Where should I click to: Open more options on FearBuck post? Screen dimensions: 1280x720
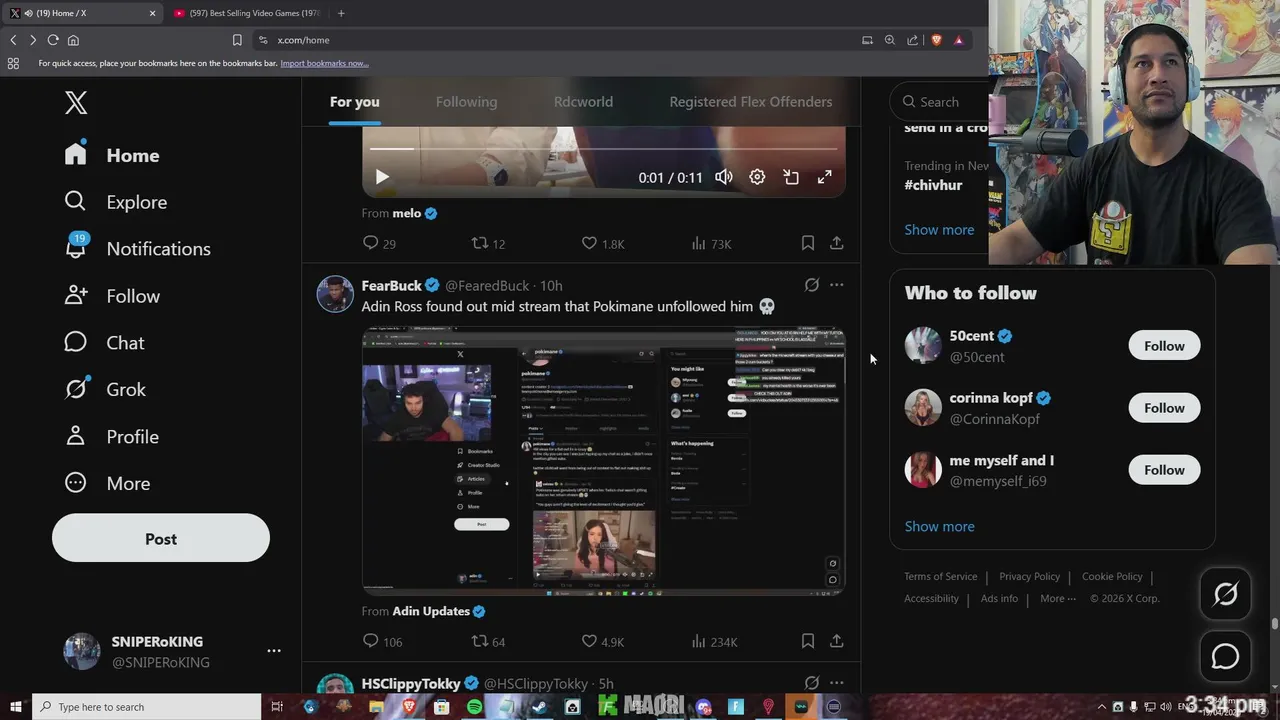tap(837, 285)
